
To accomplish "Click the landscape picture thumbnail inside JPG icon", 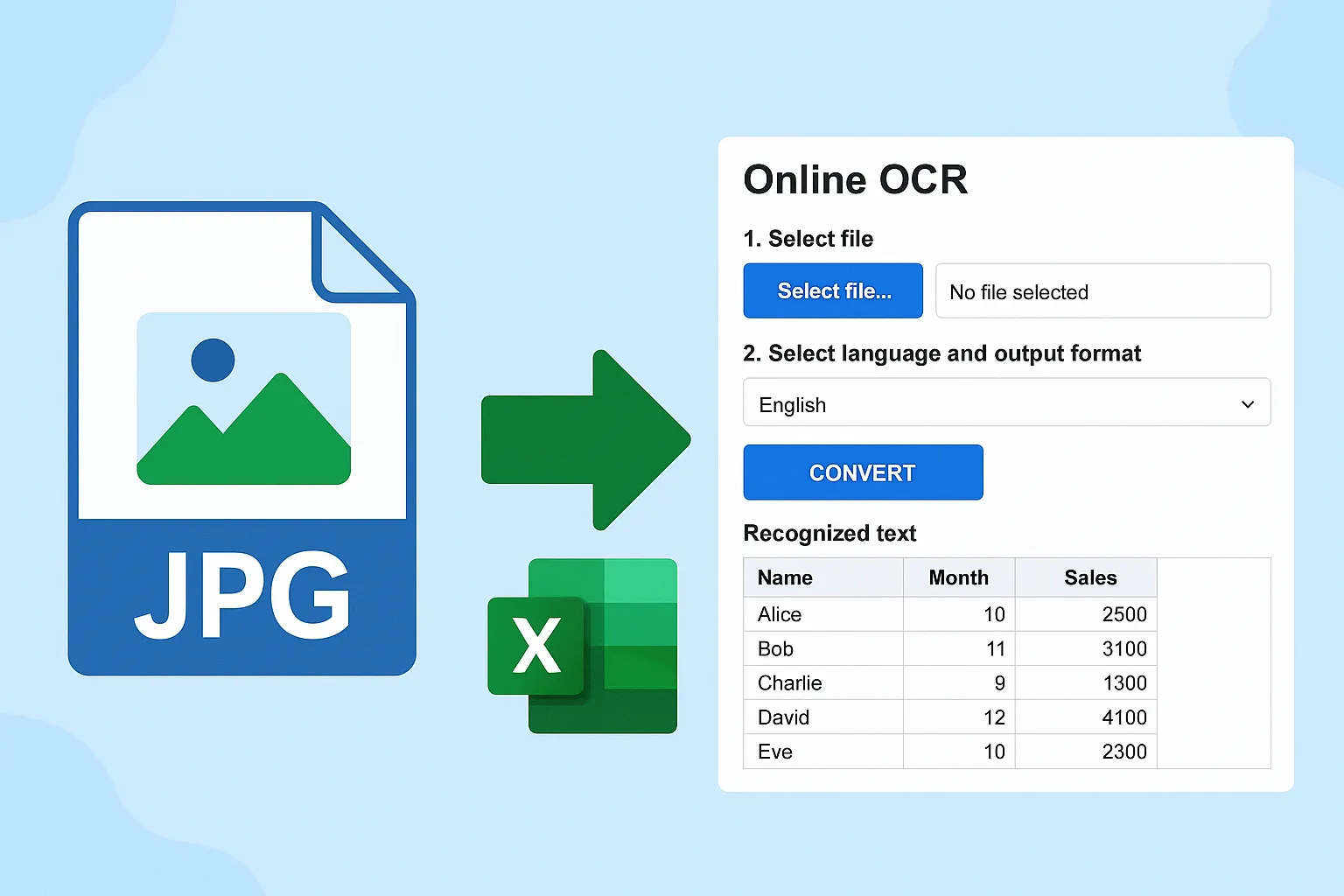I will pyautogui.click(x=244, y=398).
